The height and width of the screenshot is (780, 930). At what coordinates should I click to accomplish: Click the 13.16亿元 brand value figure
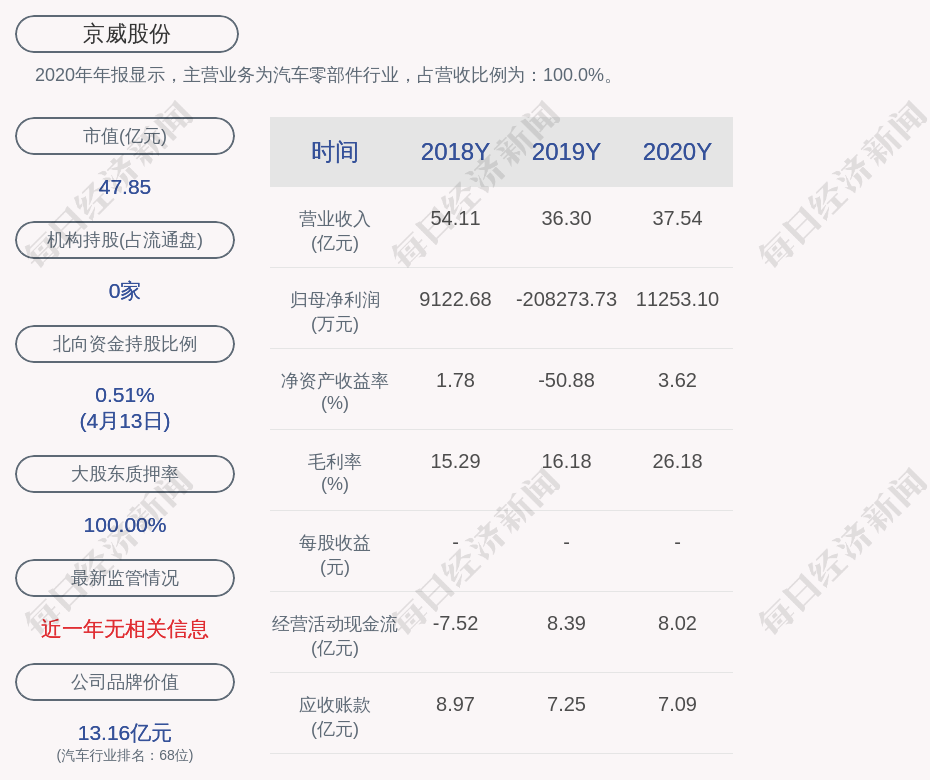pyautogui.click(x=125, y=734)
